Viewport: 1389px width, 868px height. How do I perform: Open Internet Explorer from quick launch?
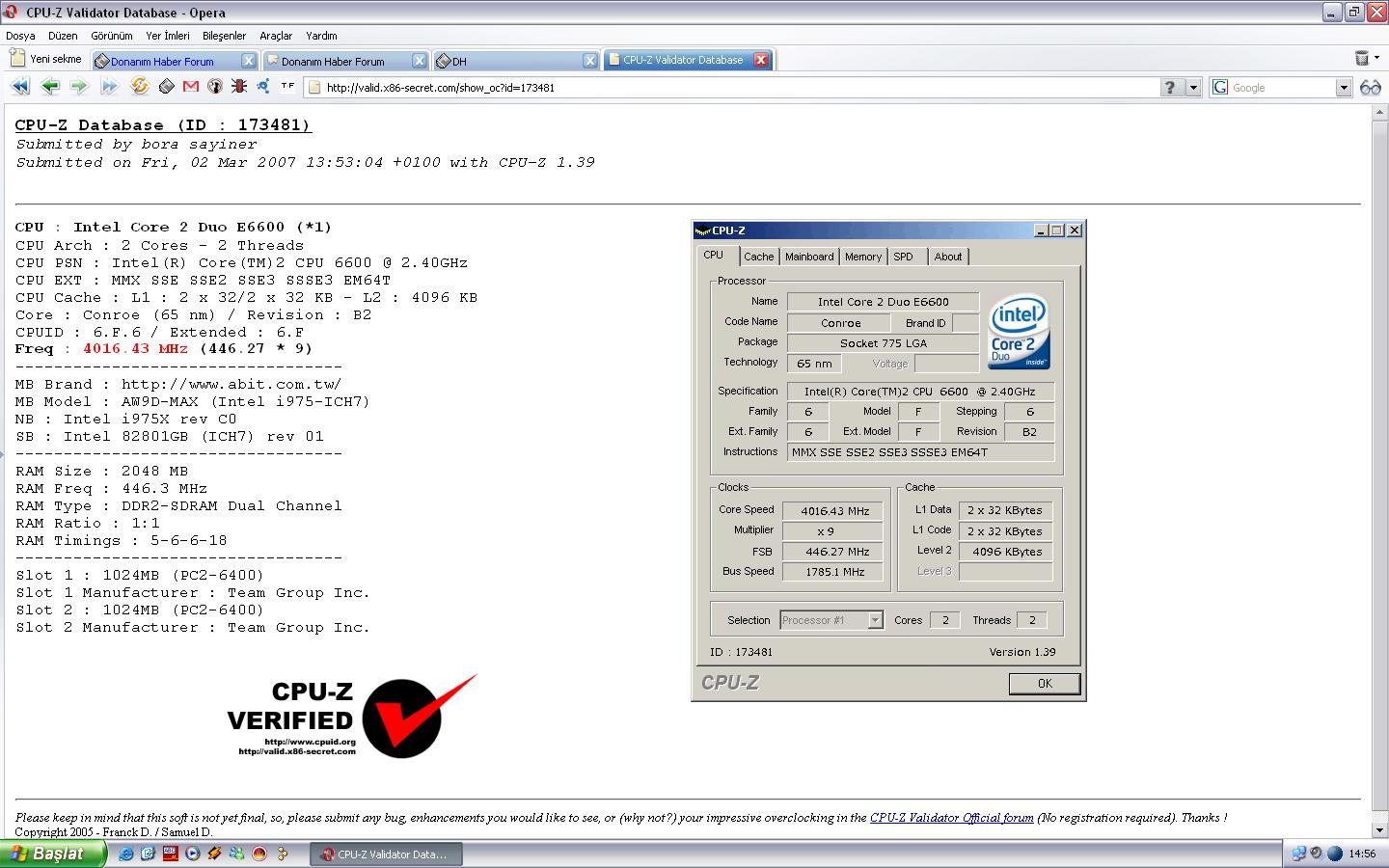point(126,854)
